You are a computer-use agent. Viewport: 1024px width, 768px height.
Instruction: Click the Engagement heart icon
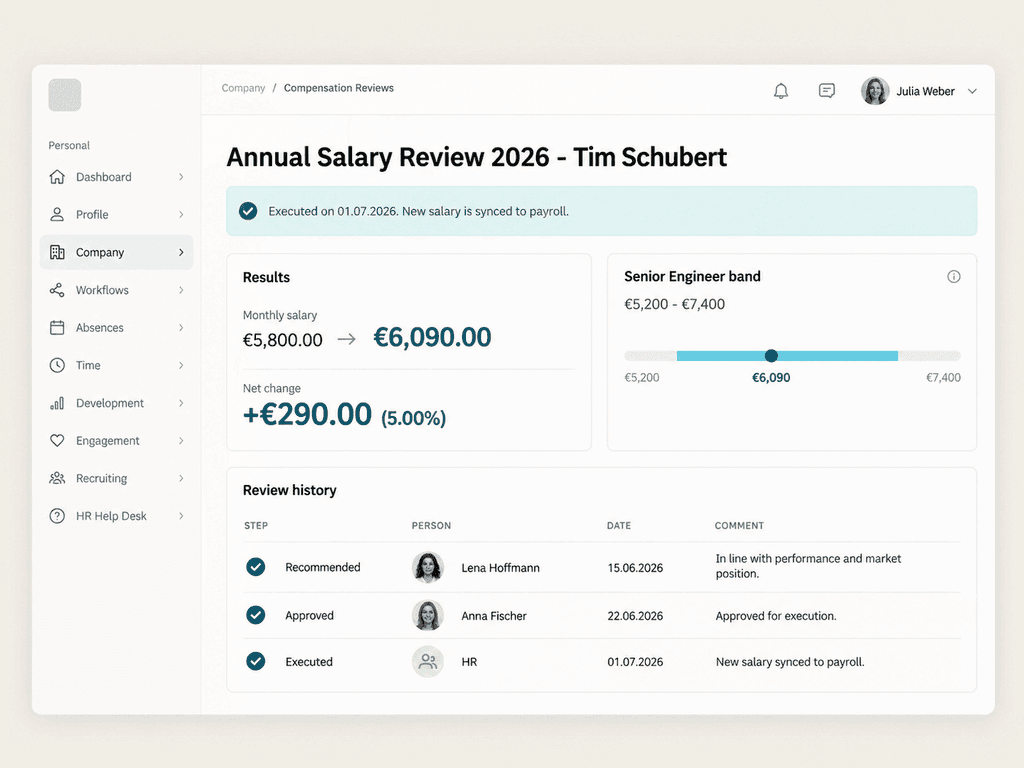click(x=57, y=441)
